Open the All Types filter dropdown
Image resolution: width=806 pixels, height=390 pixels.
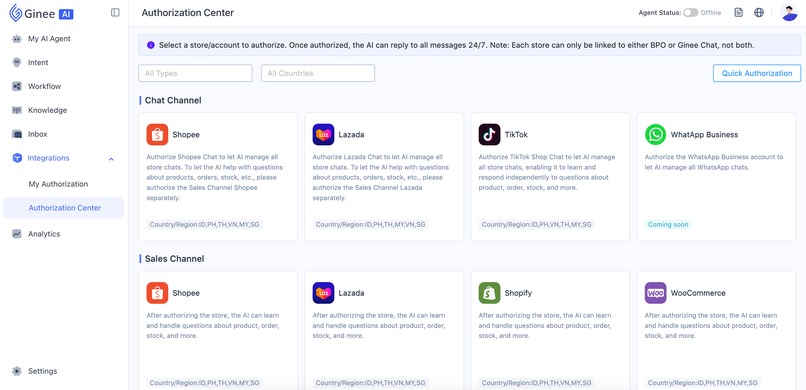click(195, 73)
